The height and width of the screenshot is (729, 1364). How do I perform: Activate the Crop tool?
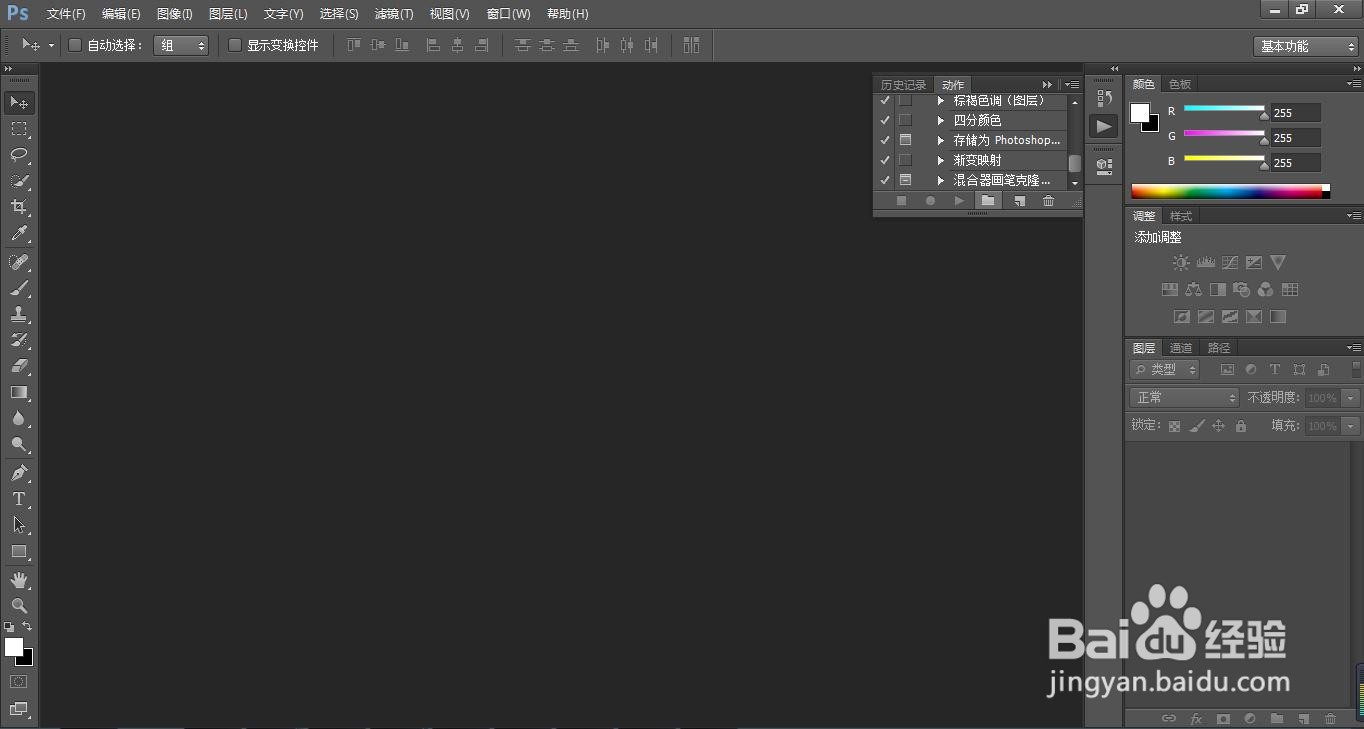[19, 207]
